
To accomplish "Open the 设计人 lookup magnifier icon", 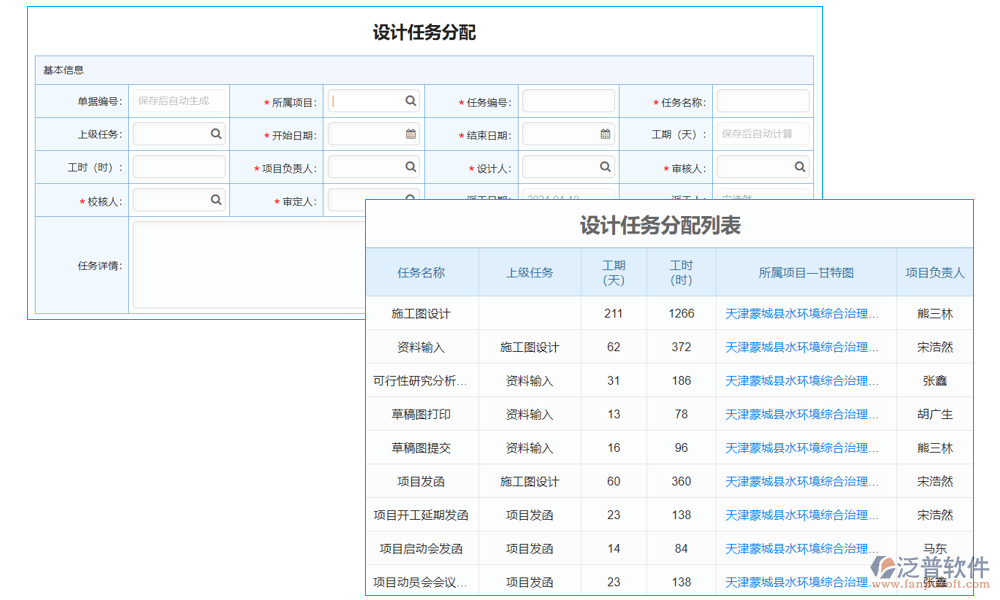I will pos(606,166).
